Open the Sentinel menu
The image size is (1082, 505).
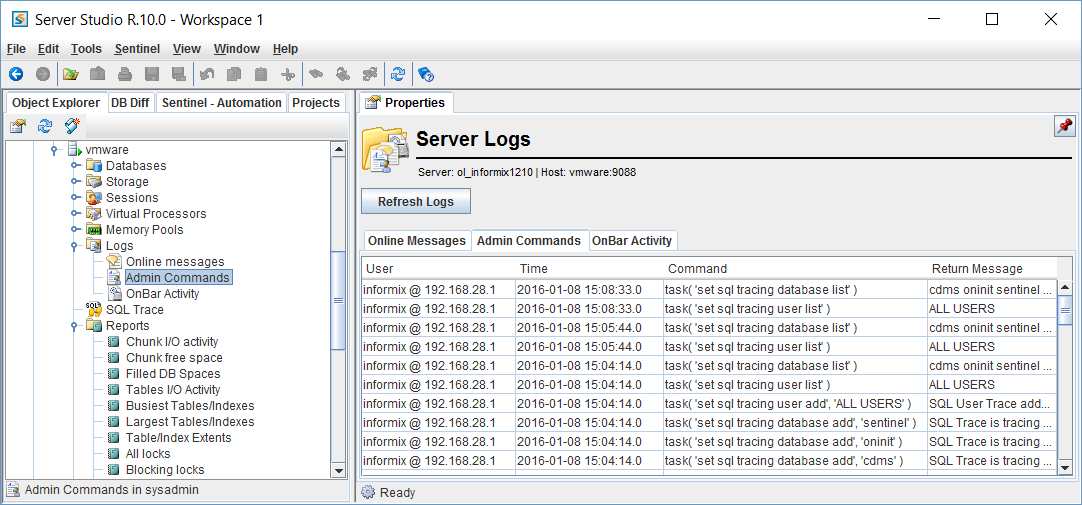pyautogui.click(x=136, y=49)
